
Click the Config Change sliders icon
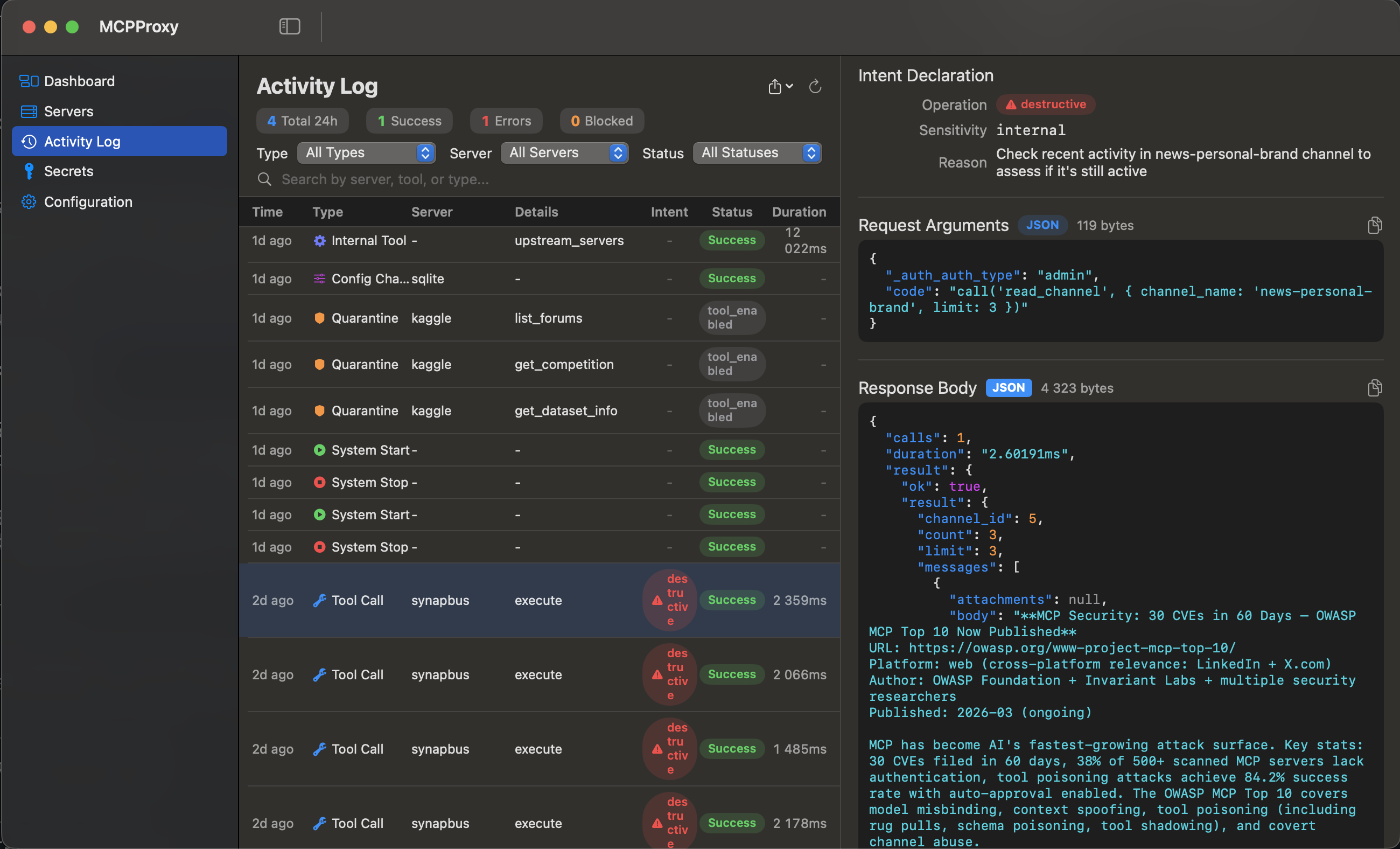coord(320,279)
